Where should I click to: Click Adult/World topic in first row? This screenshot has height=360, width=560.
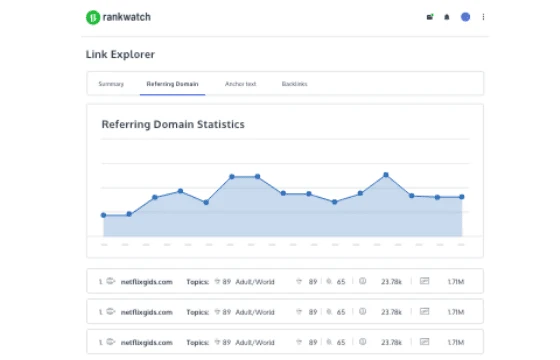point(255,282)
